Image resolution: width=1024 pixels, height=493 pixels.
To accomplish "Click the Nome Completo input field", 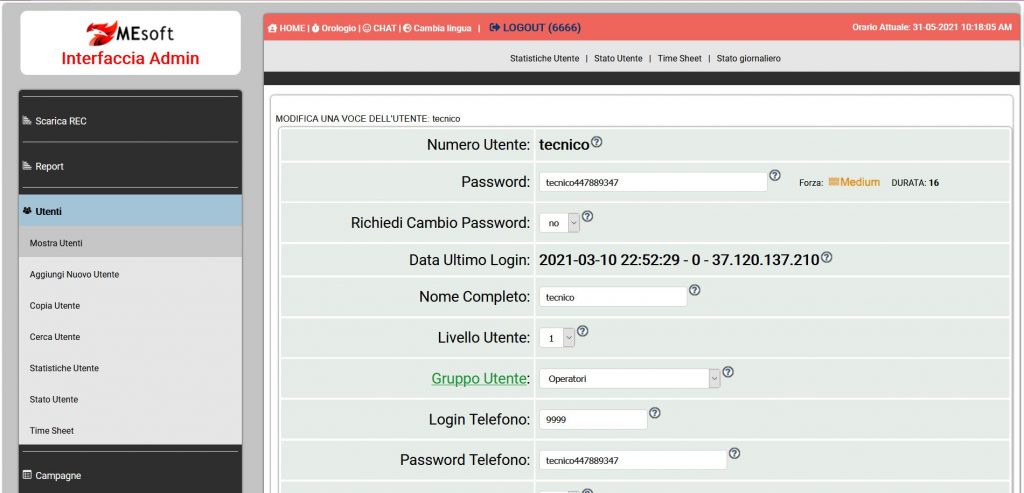I will point(613,296).
